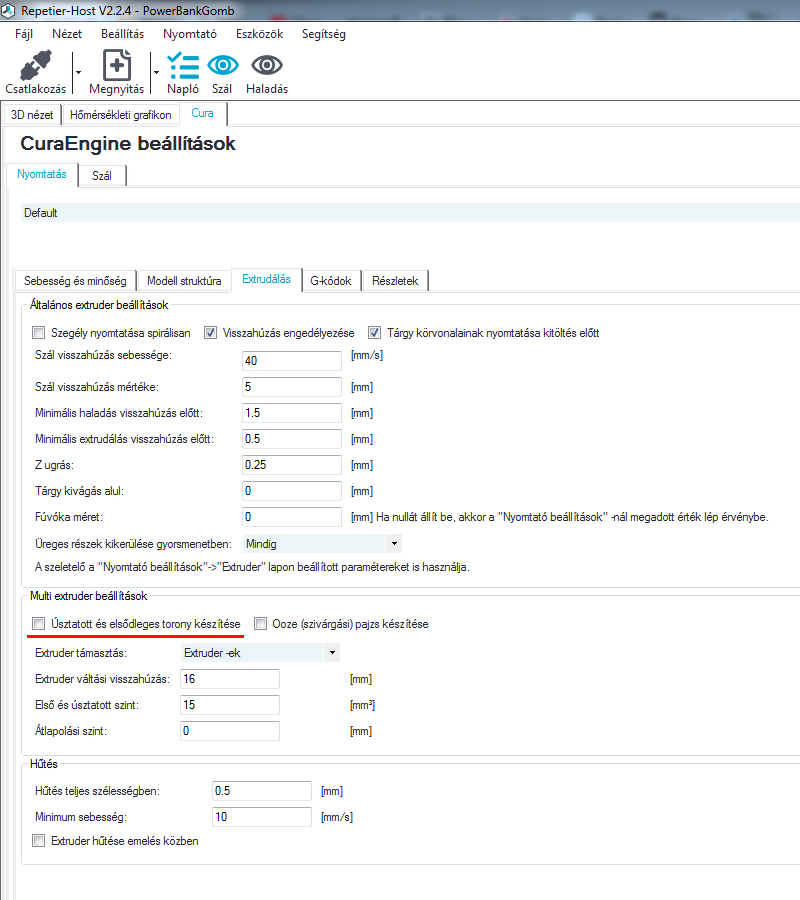The height and width of the screenshot is (900, 800).
Task: Select the Nyomtatás settings tab
Action: click(x=42, y=174)
